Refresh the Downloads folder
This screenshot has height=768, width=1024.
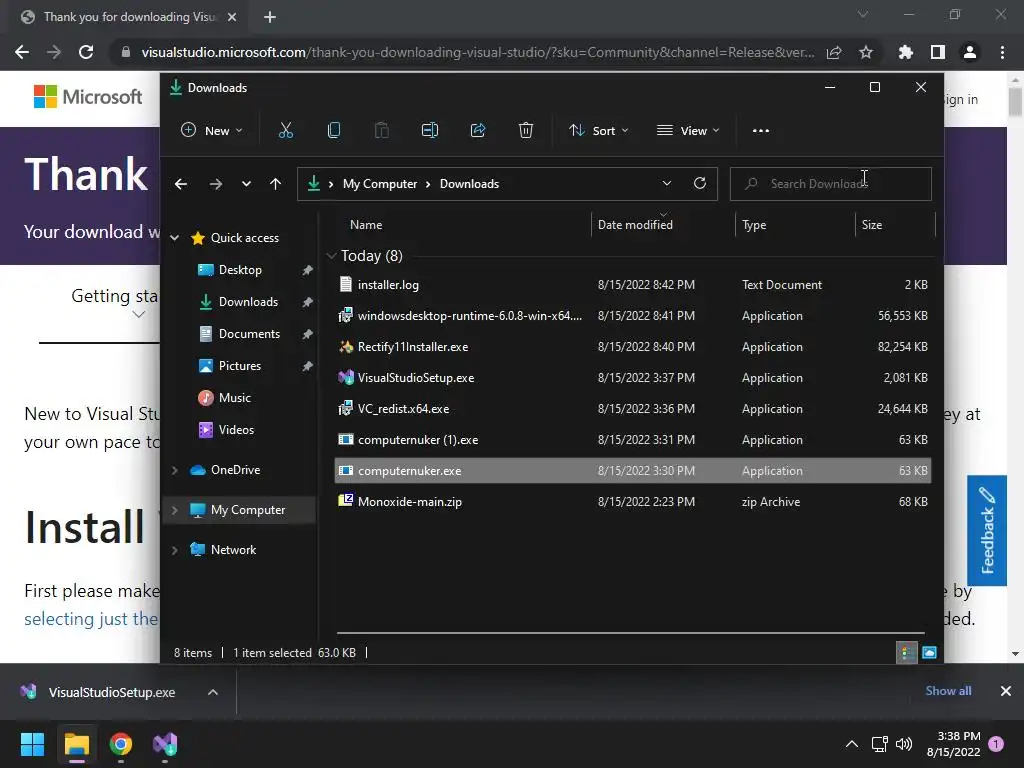[700, 184]
